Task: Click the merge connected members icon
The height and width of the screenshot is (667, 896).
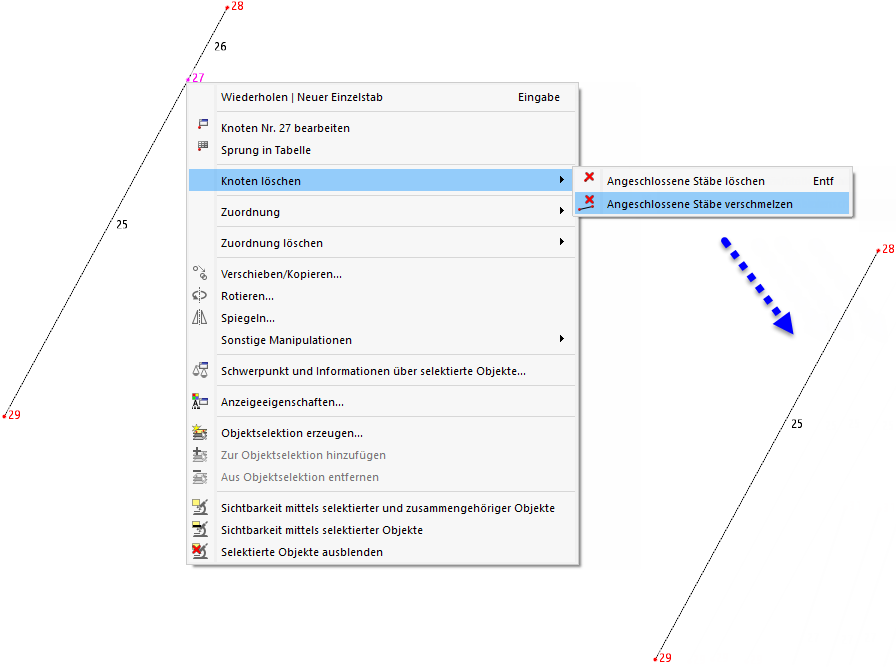Action: tap(587, 203)
